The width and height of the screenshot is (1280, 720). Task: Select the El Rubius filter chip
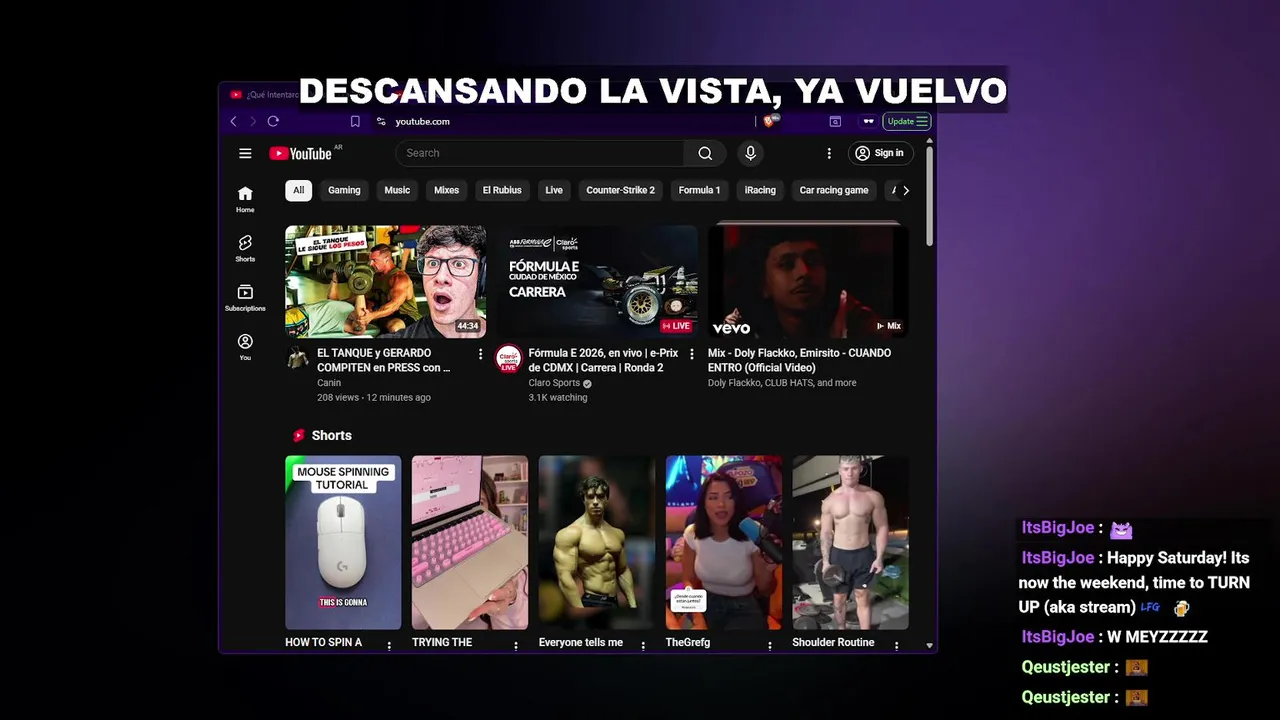click(x=502, y=190)
